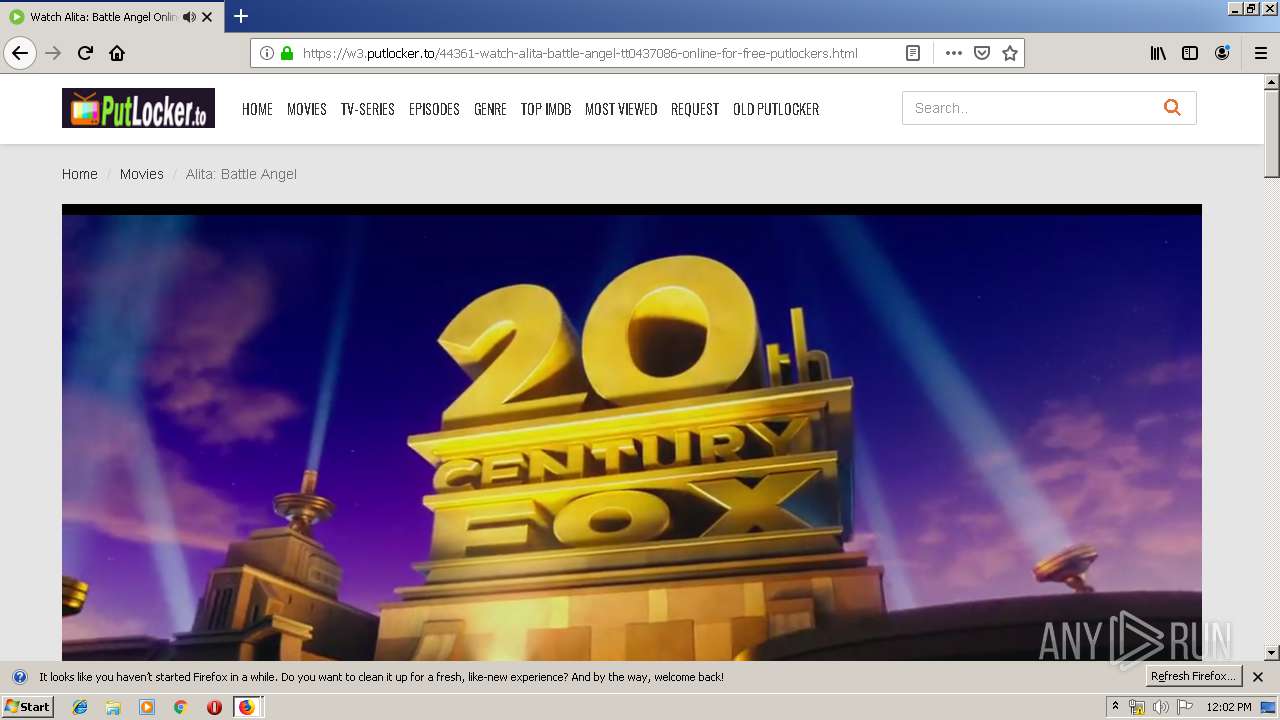Image resolution: width=1280 pixels, height=720 pixels.
Task: Open page actions three-dot menu
Action: (954, 53)
